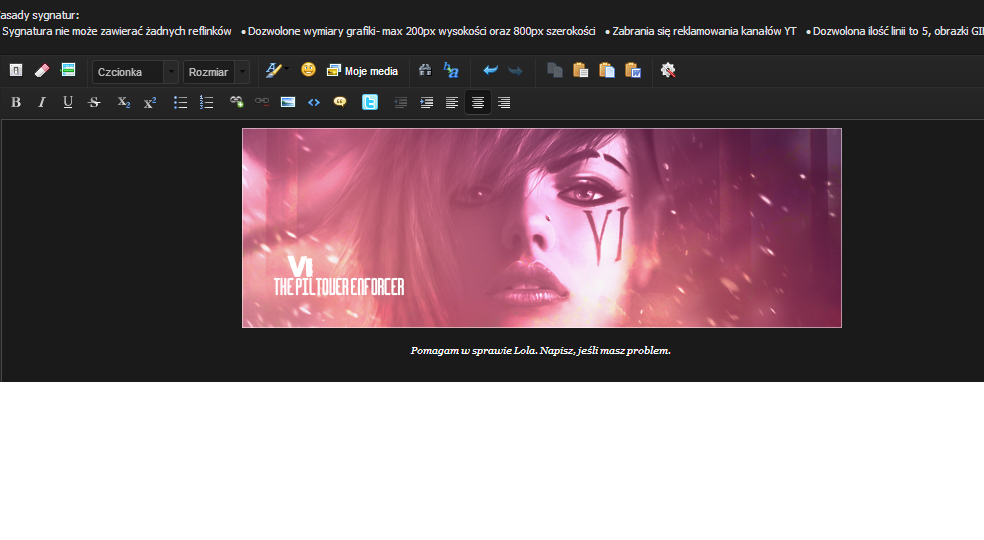
Task: Click the decrease indent icon
Action: [x=400, y=102]
